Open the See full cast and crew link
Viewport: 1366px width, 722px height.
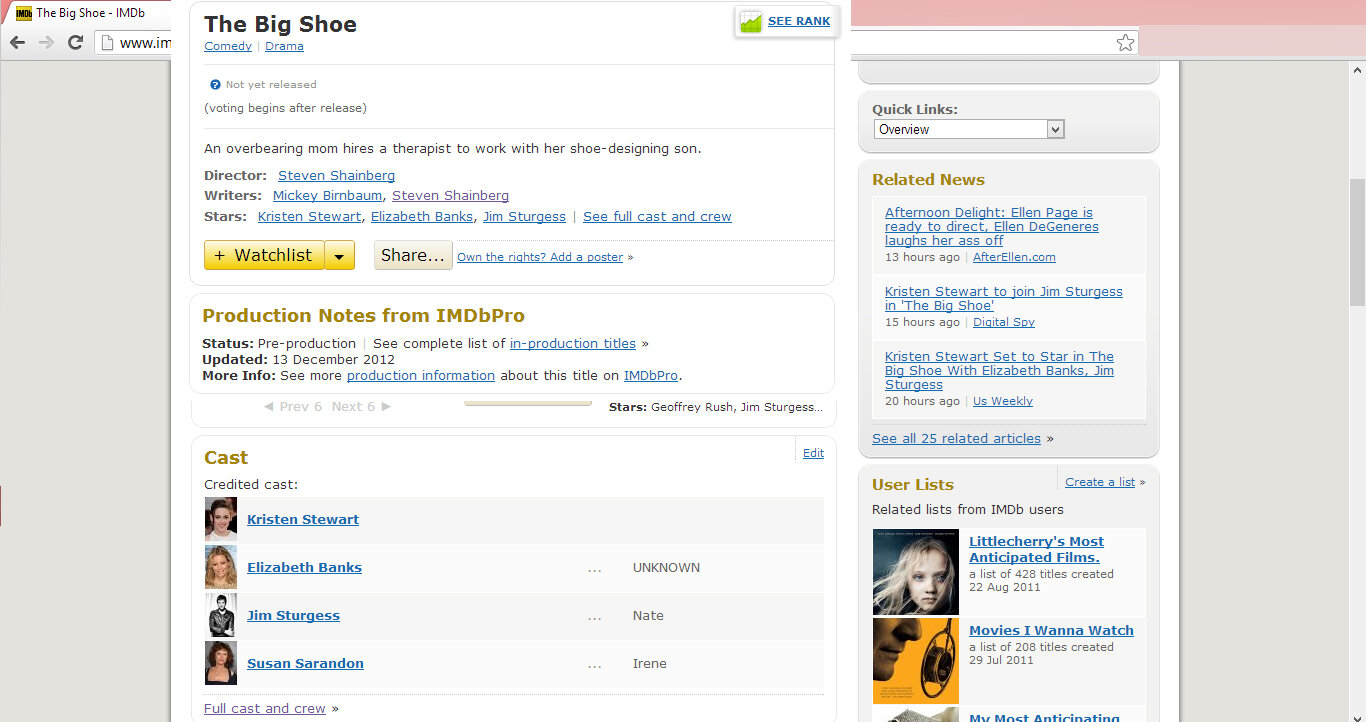pyautogui.click(x=657, y=217)
